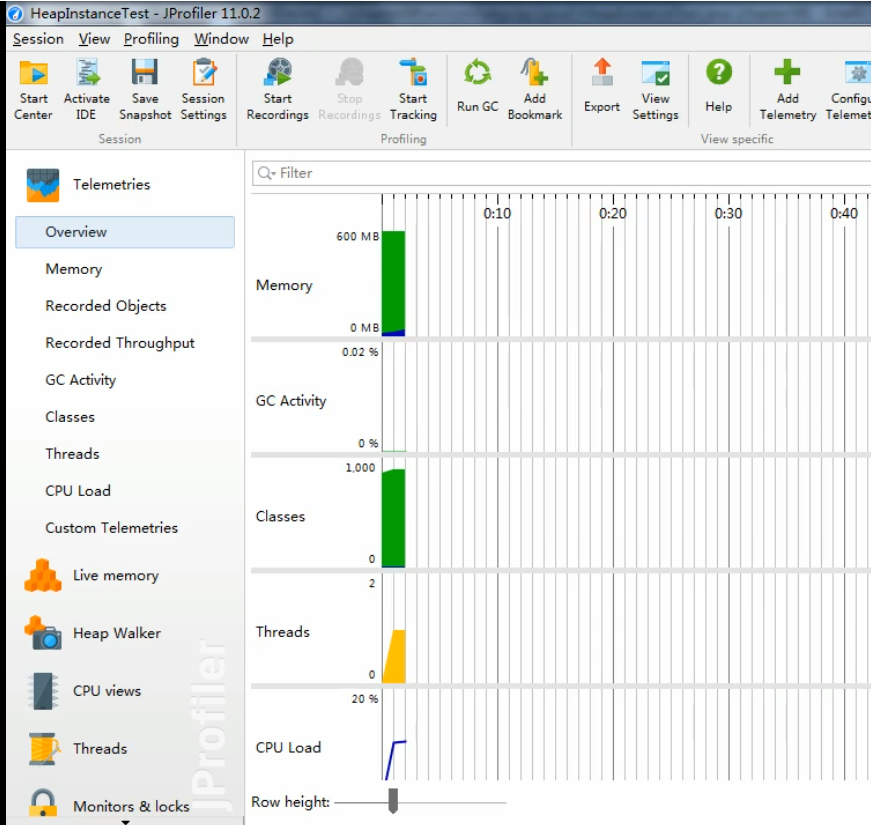Add a bookmark from the toolbar
The height and width of the screenshot is (825, 871).
point(535,89)
